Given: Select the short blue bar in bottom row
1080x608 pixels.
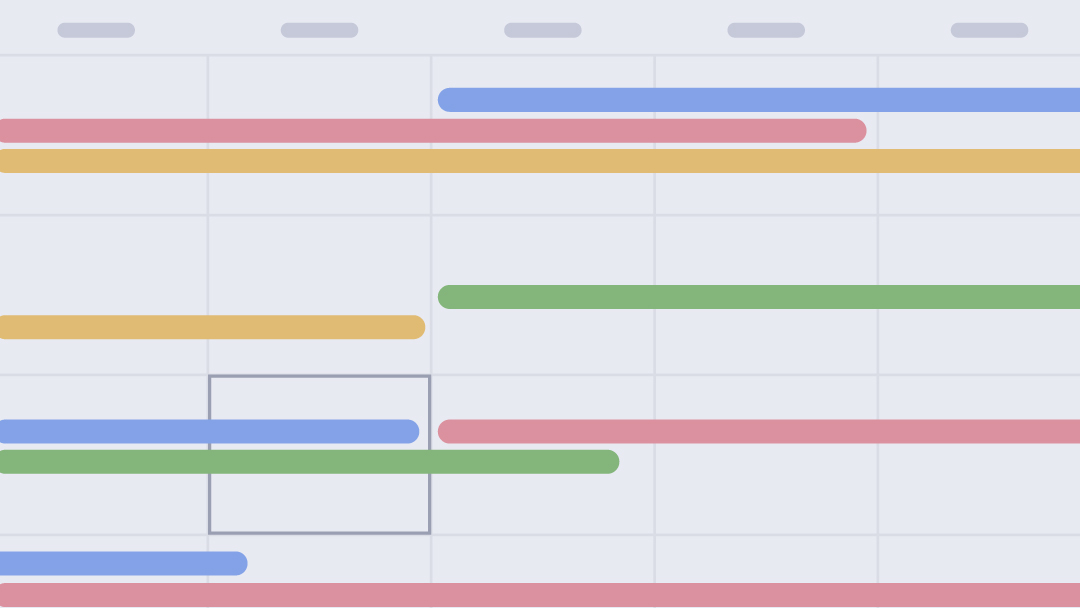Looking at the screenshot, I should pos(120,564).
